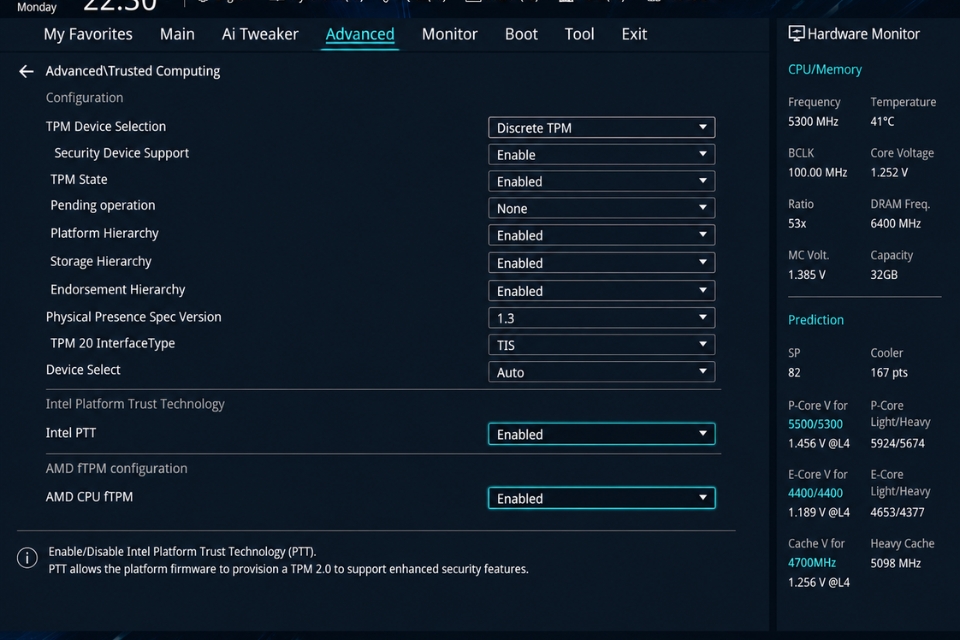Screen dimensions: 960x640
Task: Select the Device Select label
Action: click(83, 370)
